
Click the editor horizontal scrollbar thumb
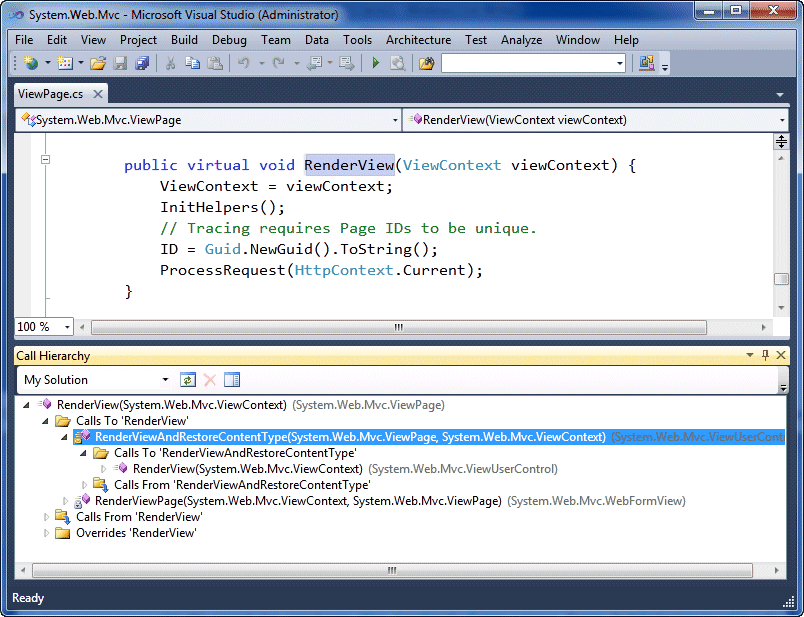(398, 327)
